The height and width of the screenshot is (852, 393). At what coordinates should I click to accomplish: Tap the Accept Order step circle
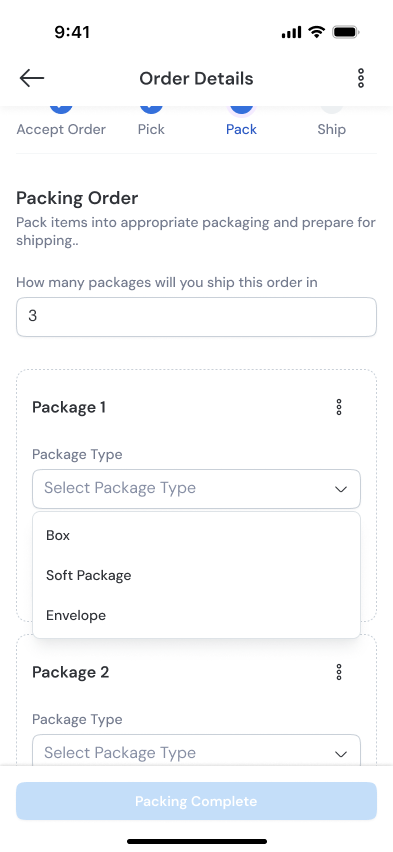tap(61, 108)
